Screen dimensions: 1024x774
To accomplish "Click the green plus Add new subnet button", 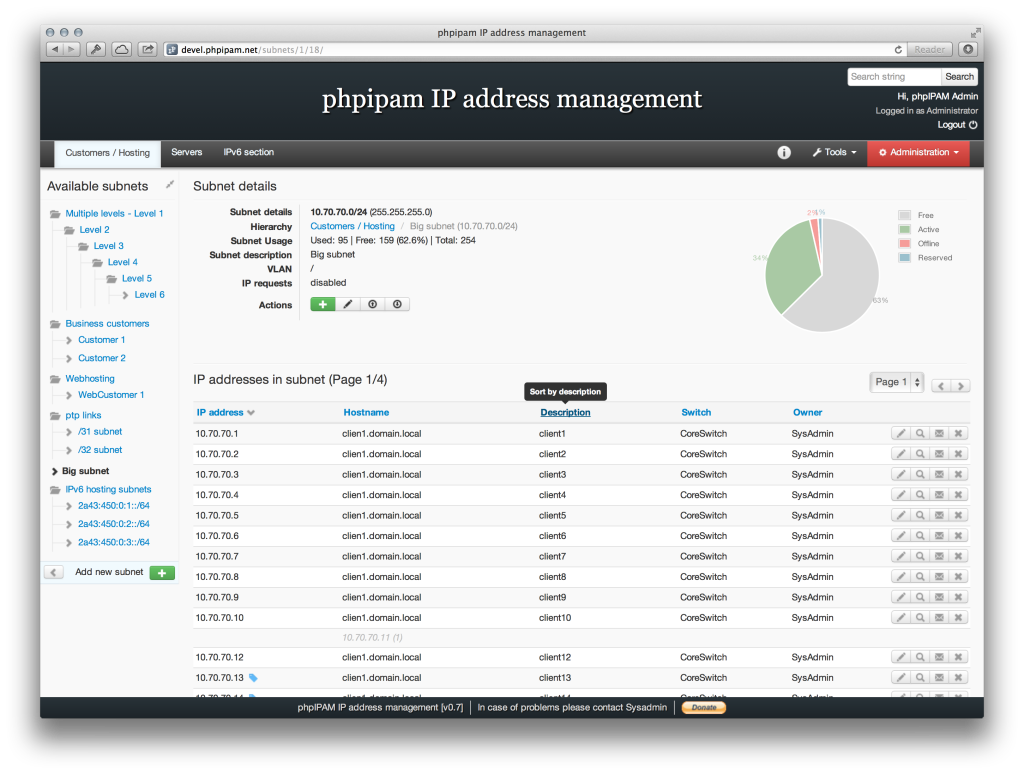I will point(162,573).
